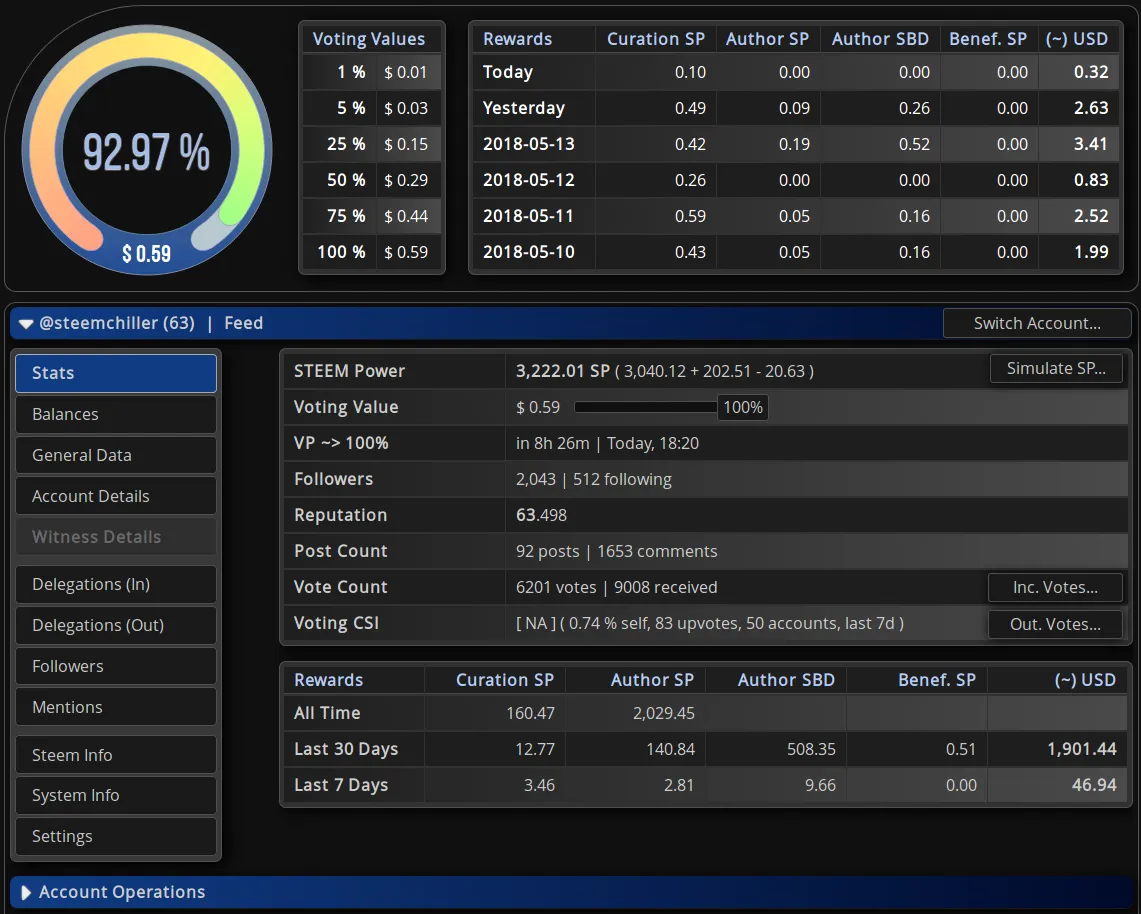
Task: Click the Last 30 Days rewards row
Action: (x=704, y=749)
